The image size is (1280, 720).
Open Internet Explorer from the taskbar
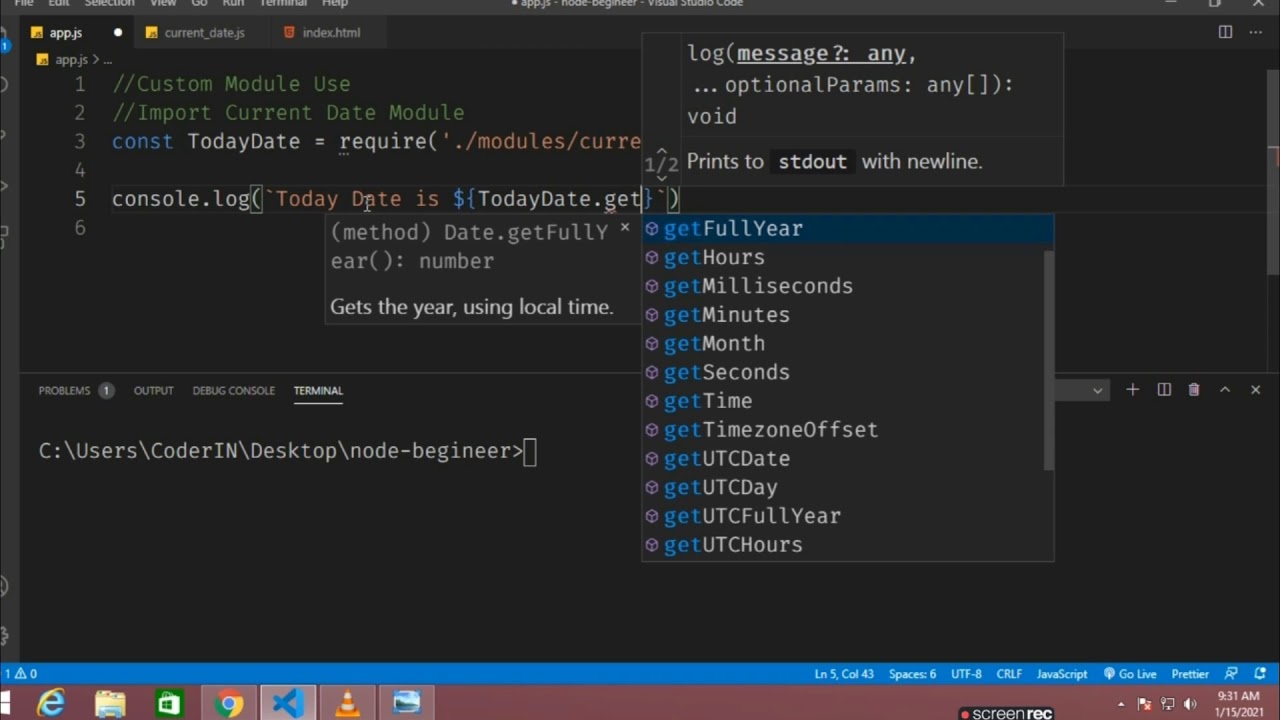(50, 704)
